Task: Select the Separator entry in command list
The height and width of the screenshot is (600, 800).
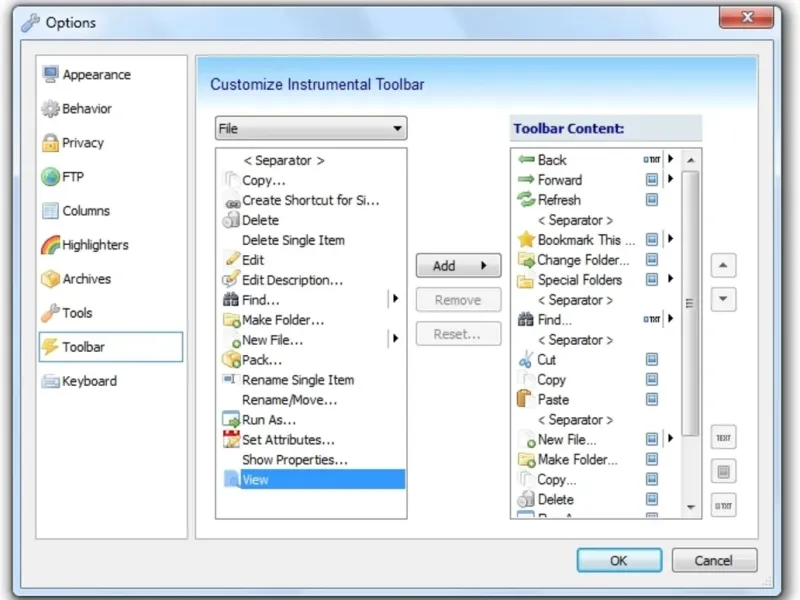Action: [x=284, y=161]
